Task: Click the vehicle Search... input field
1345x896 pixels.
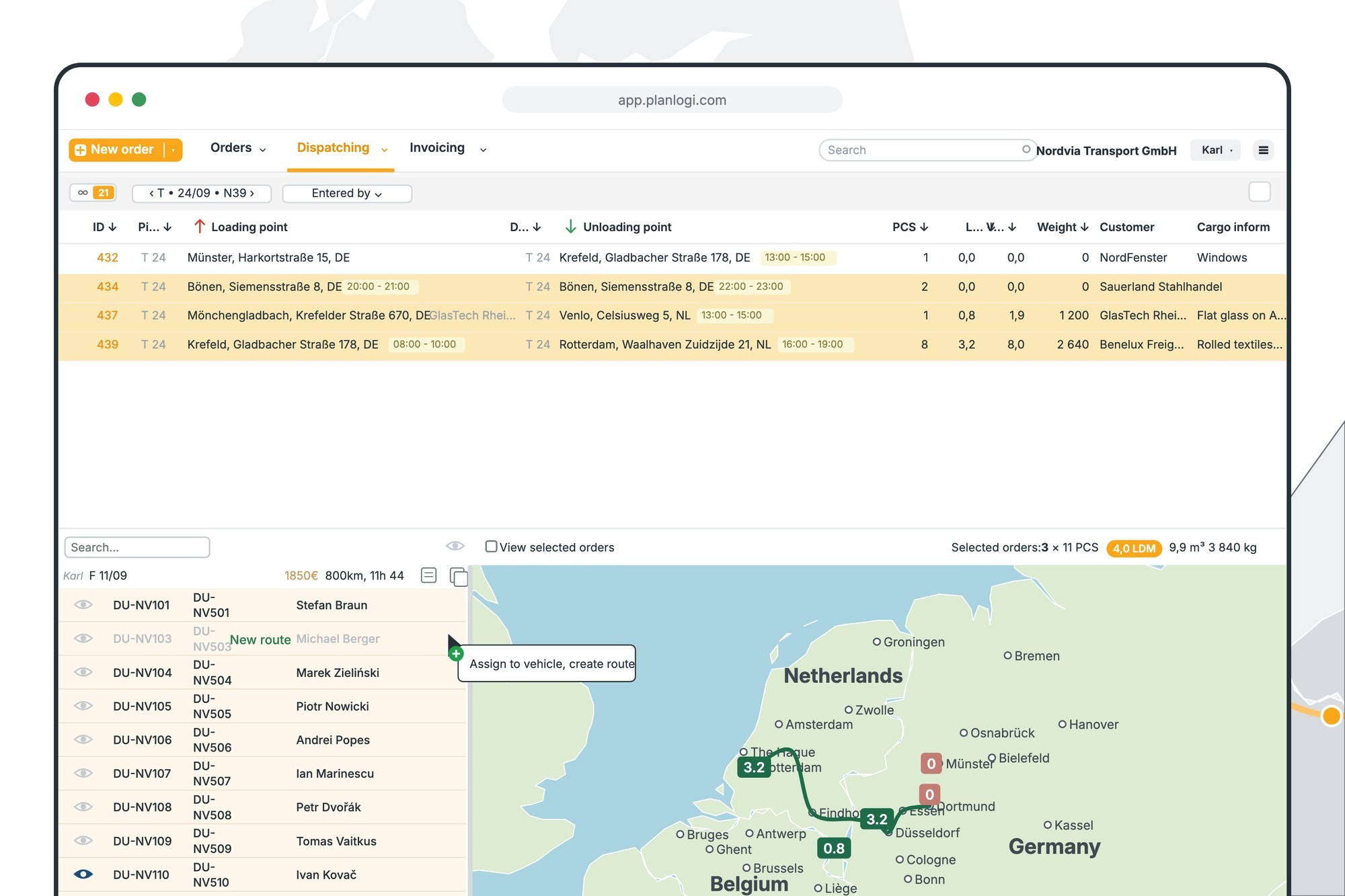Action: (137, 547)
